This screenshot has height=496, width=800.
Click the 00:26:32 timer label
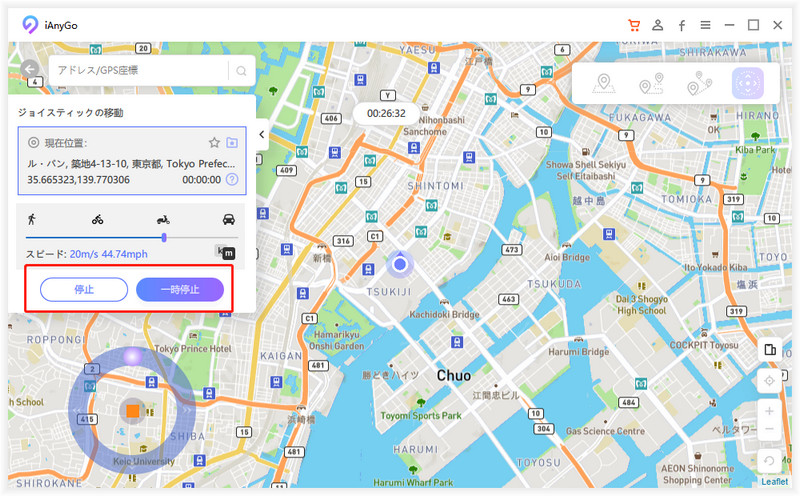(386, 113)
